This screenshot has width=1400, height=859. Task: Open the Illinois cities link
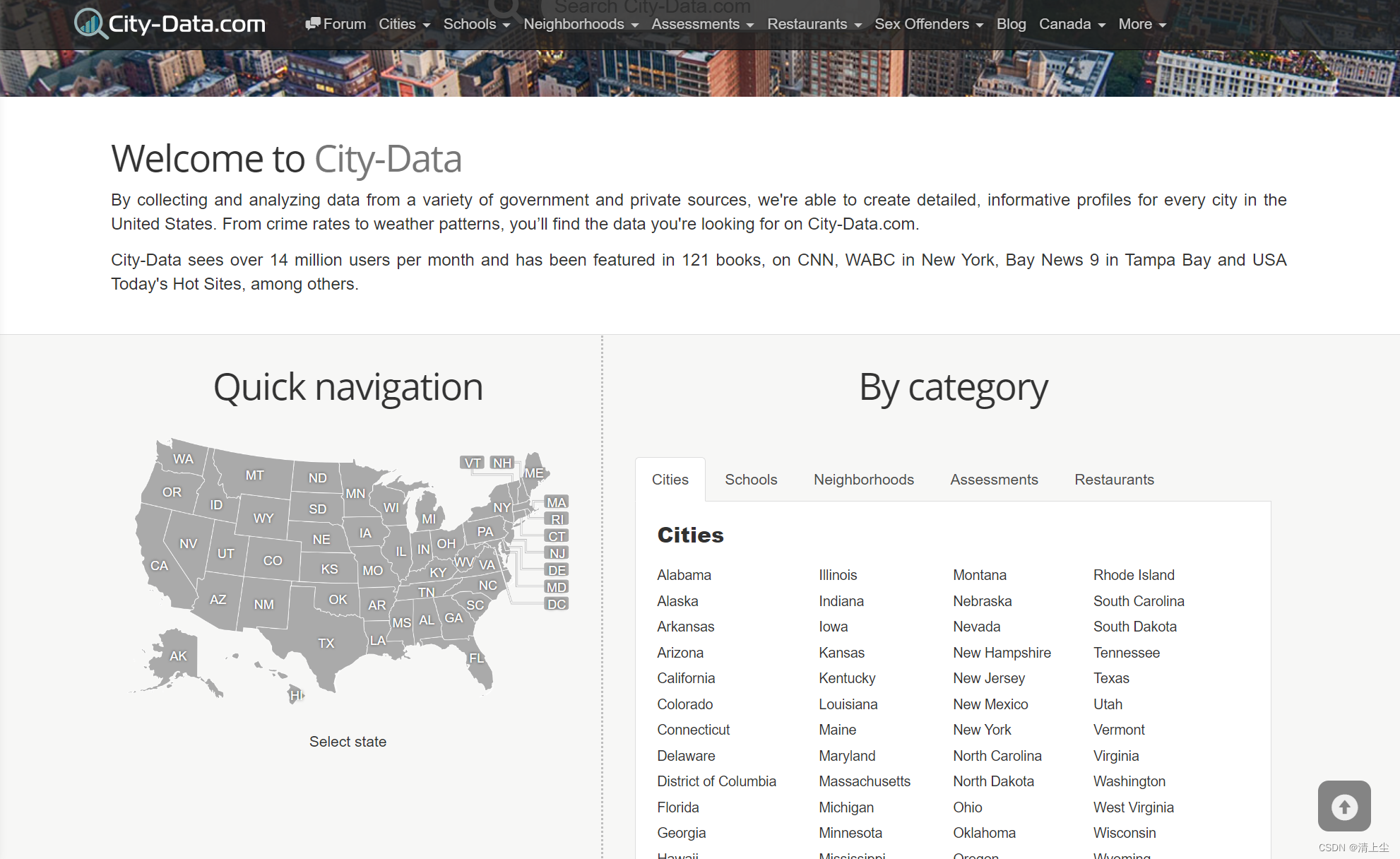coord(838,575)
